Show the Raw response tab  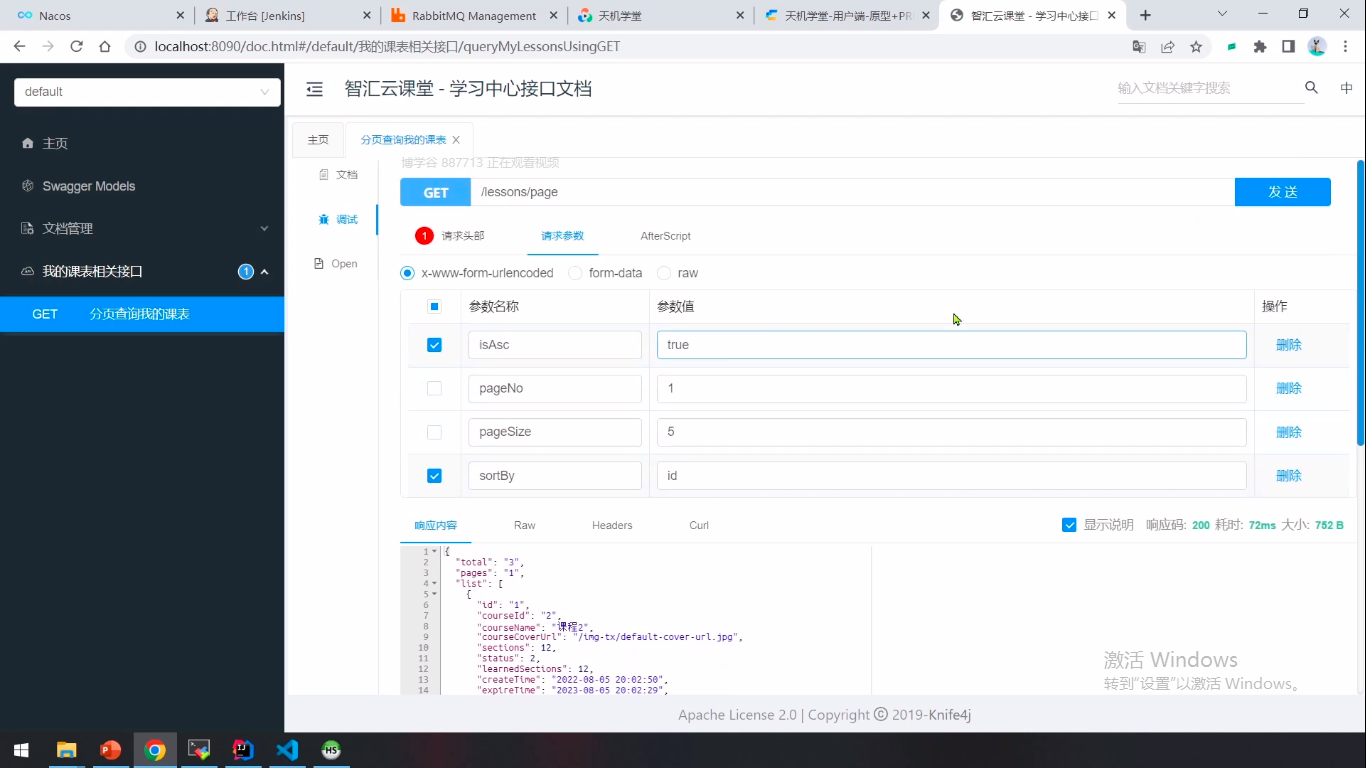click(525, 525)
